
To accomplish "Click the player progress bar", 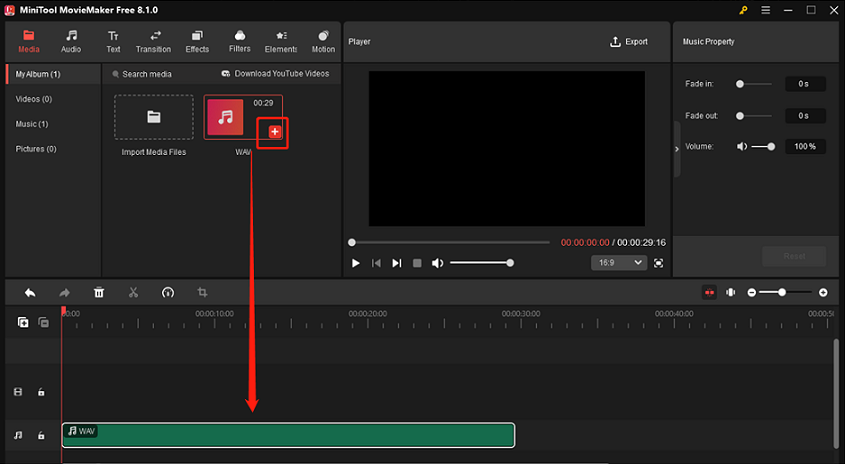I will point(451,243).
